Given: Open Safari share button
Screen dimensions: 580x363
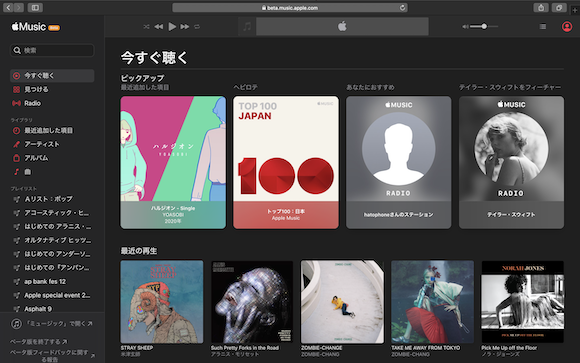Looking at the screenshot, I should (541, 8).
